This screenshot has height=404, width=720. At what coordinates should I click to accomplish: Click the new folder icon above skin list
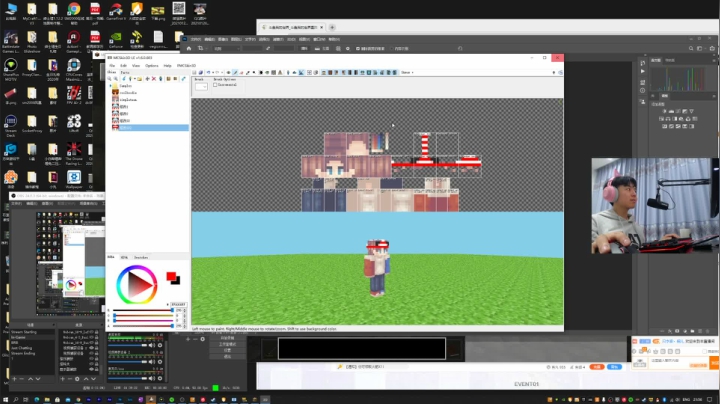tap(140, 79)
